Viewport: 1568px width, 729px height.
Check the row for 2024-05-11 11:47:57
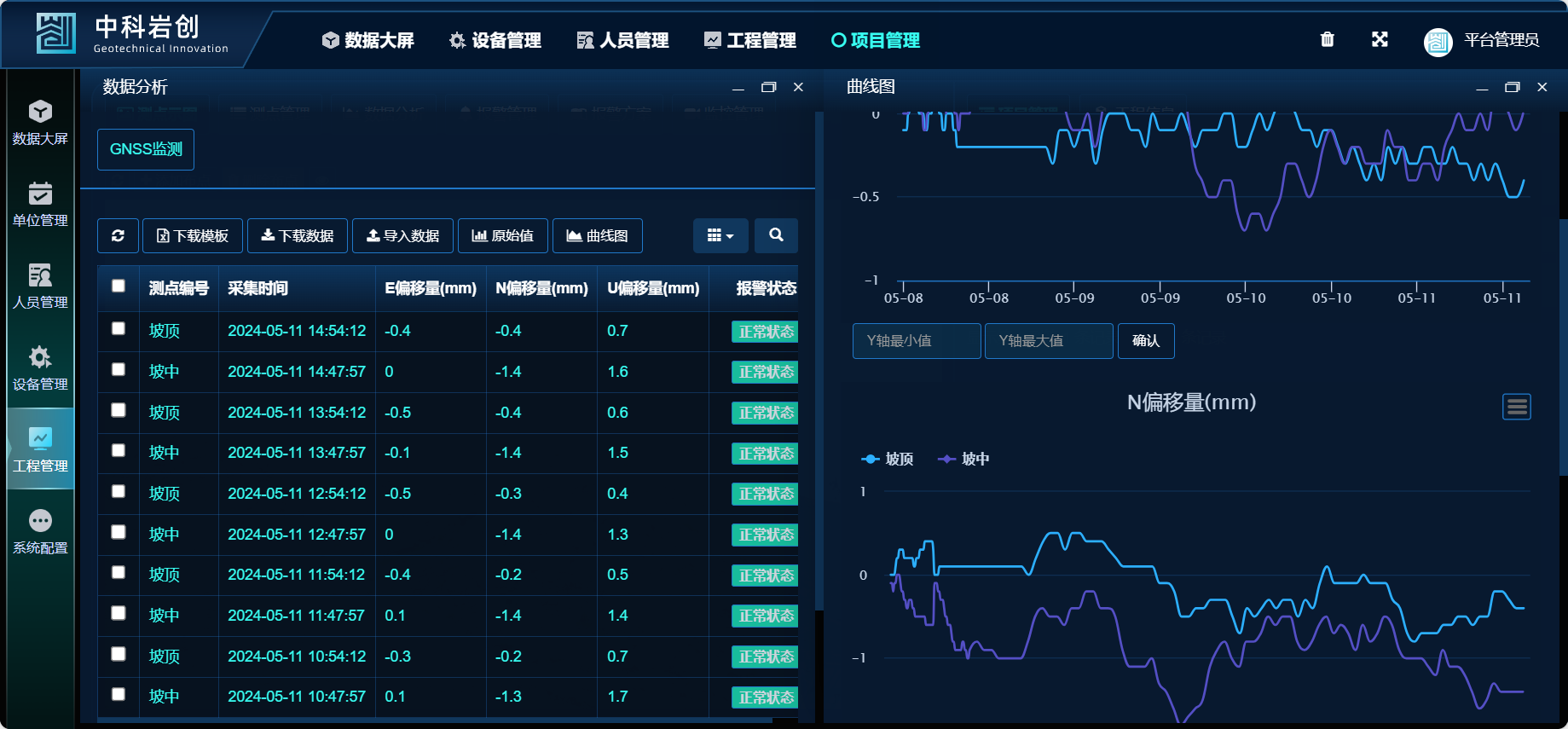119,614
